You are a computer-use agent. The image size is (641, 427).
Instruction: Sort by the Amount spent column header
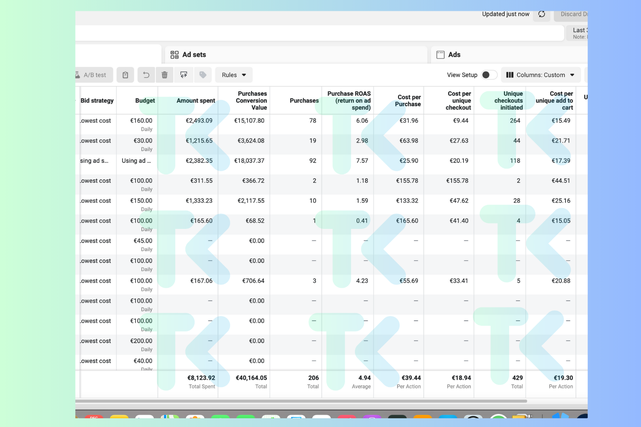195,100
